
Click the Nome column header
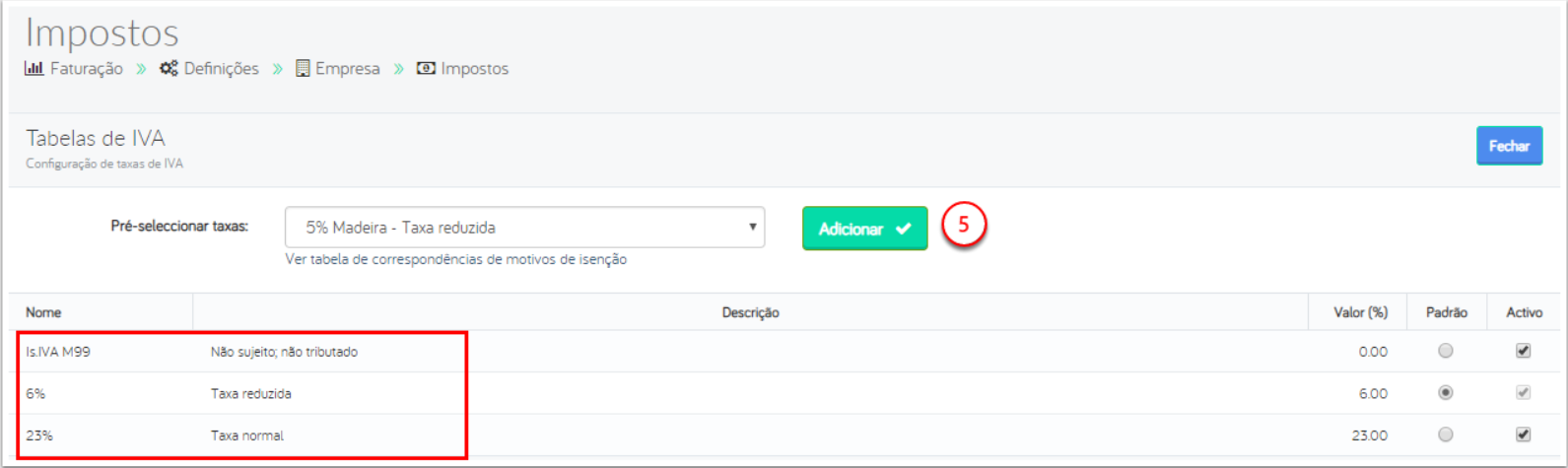click(43, 312)
